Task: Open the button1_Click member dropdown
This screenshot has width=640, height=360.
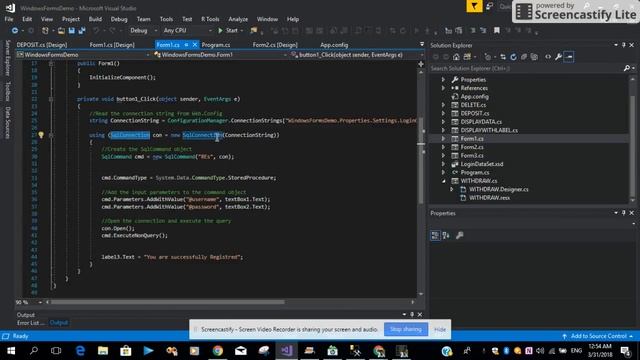Action: 357,55
